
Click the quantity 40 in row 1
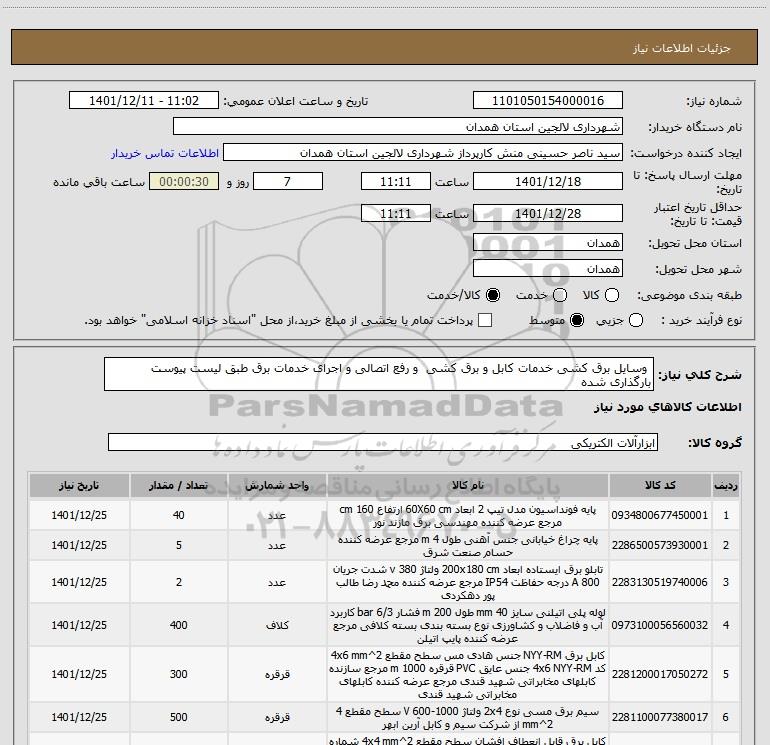point(179,515)
